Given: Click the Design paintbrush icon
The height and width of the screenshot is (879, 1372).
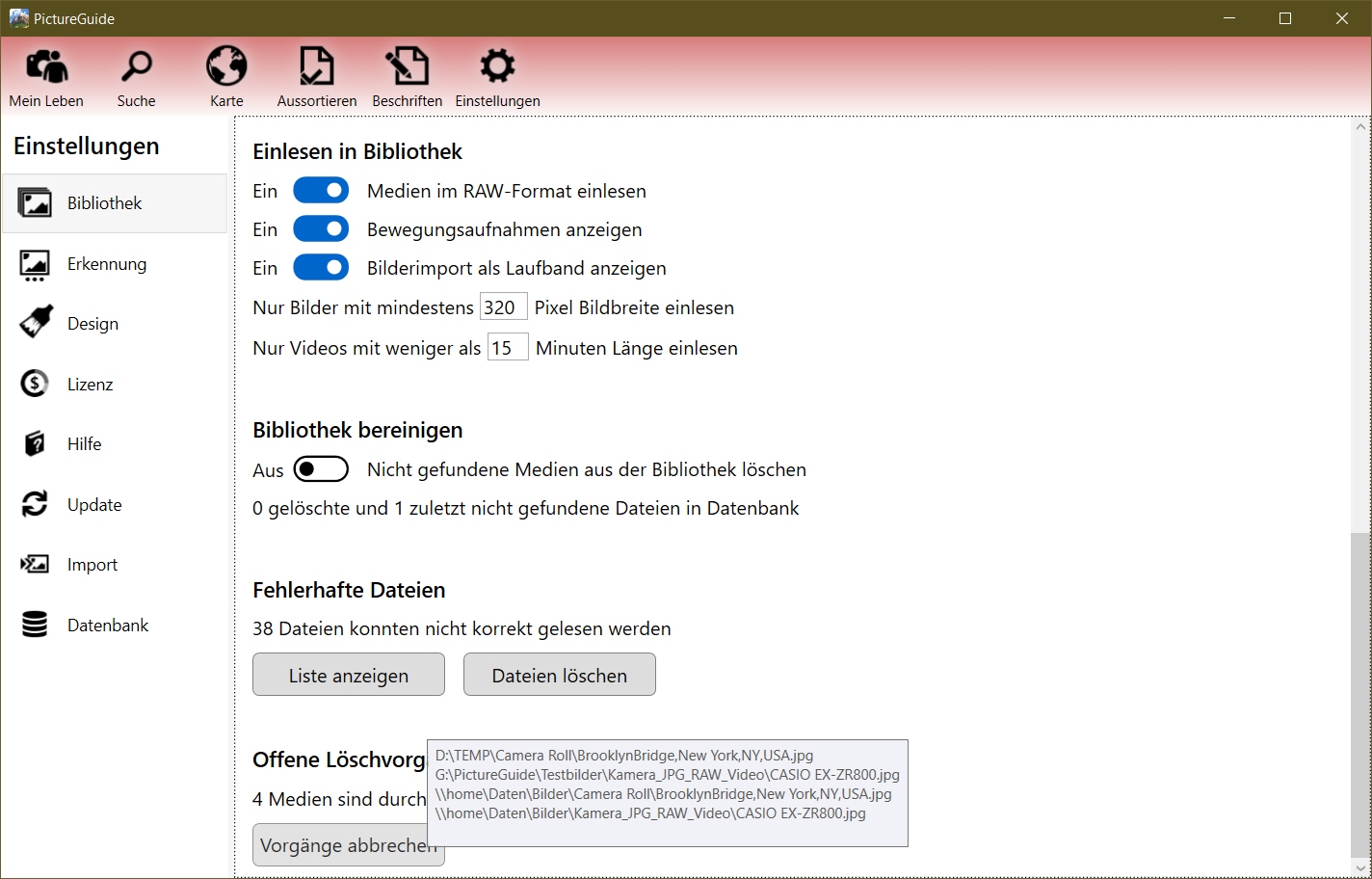Looking at the screenshot, I should (36, 323).
